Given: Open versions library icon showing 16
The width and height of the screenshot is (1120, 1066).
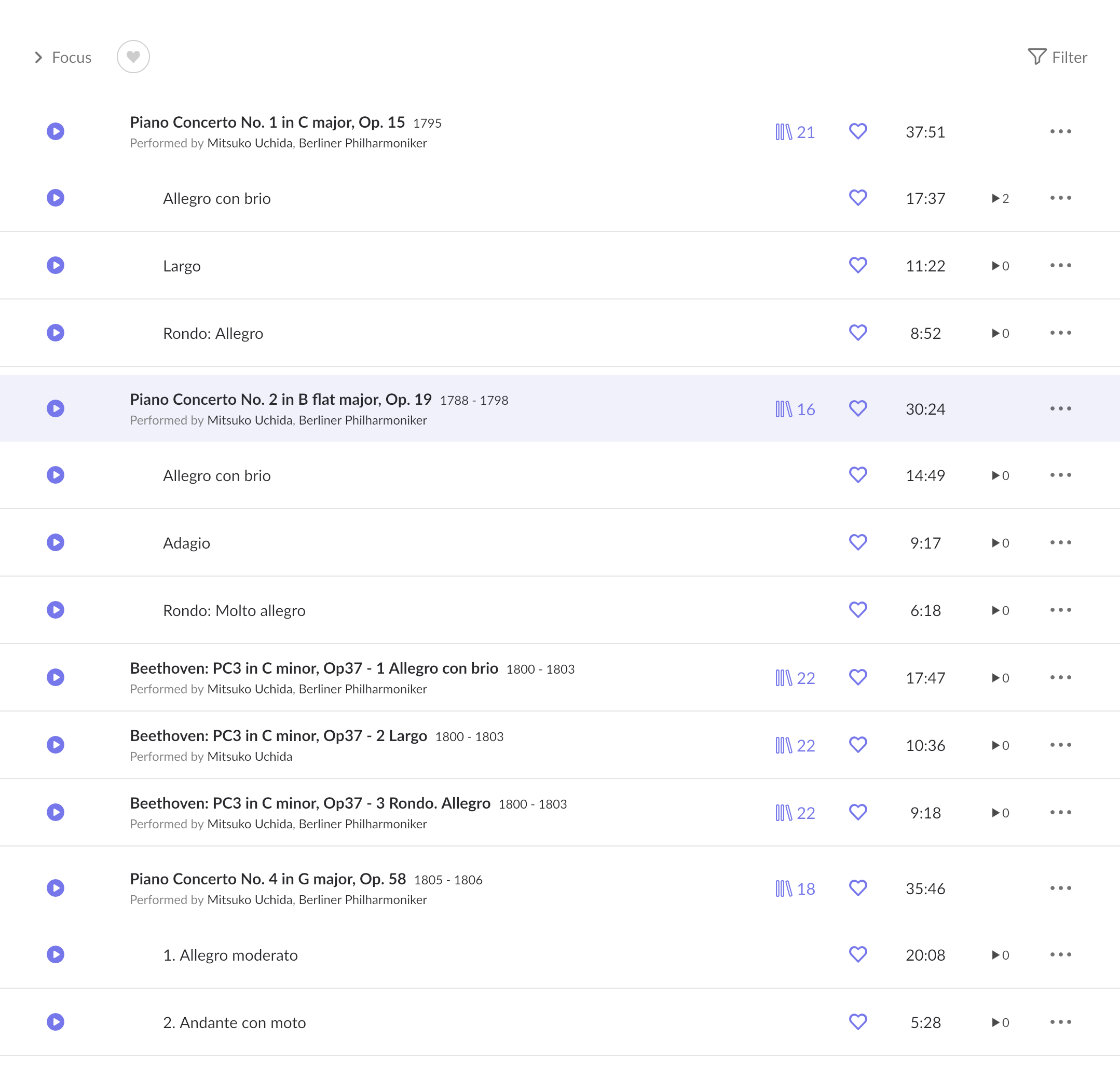Looking at the screenshot, I should (795, 409).
